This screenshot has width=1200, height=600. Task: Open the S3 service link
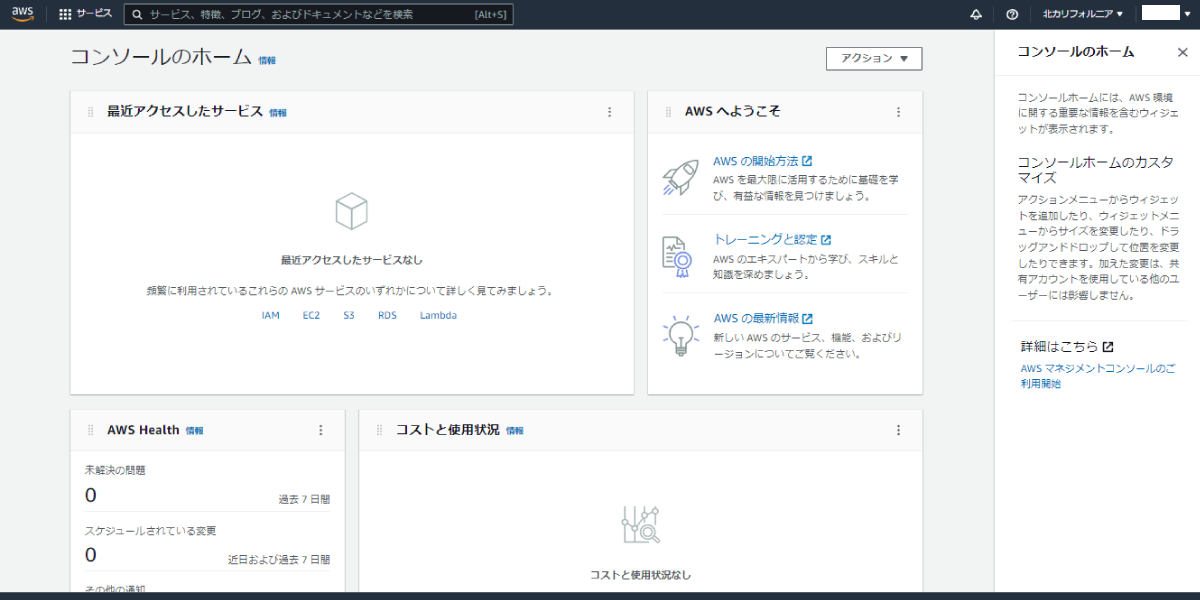pos(349,315)
